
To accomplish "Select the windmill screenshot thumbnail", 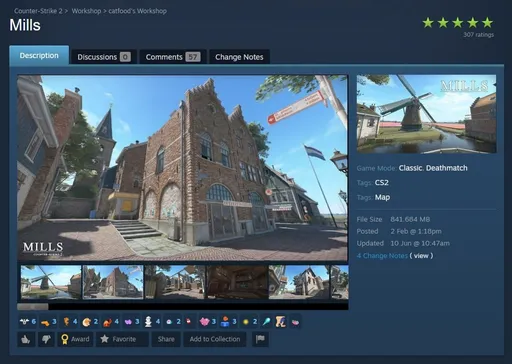I will coord(51,282).
